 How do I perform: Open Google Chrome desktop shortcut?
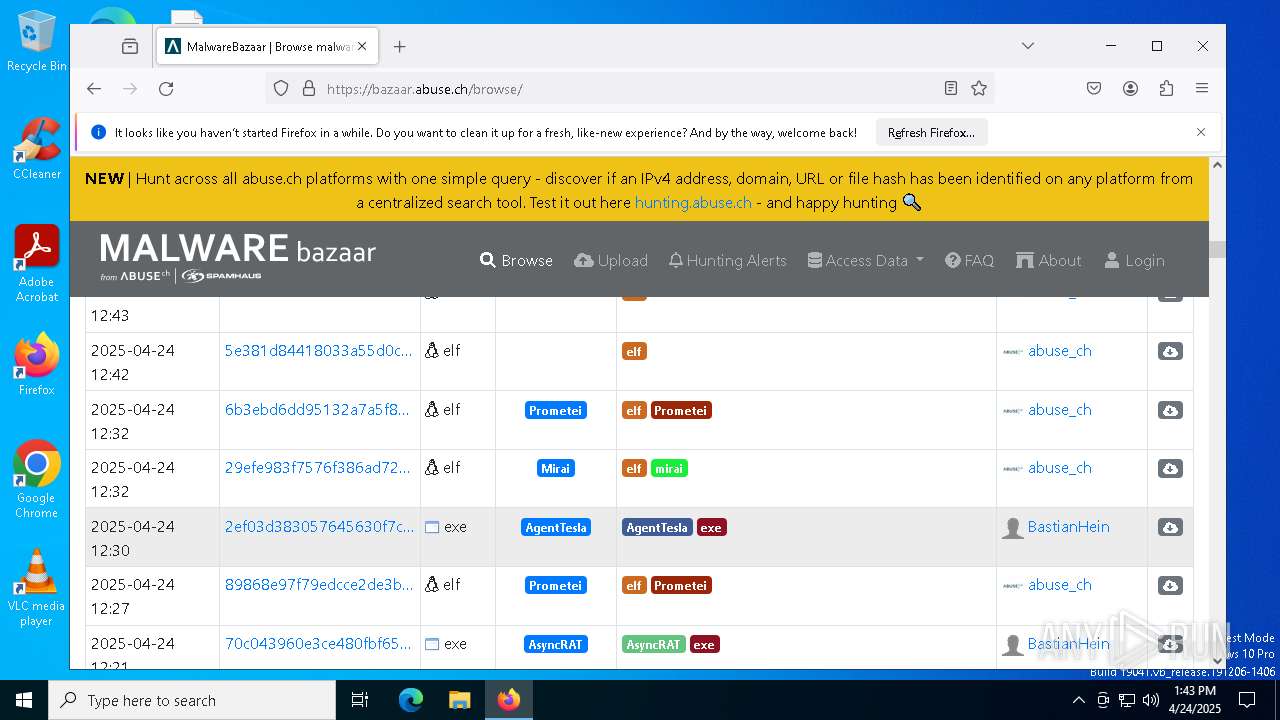pyautogui.click(x=37, y=480)
